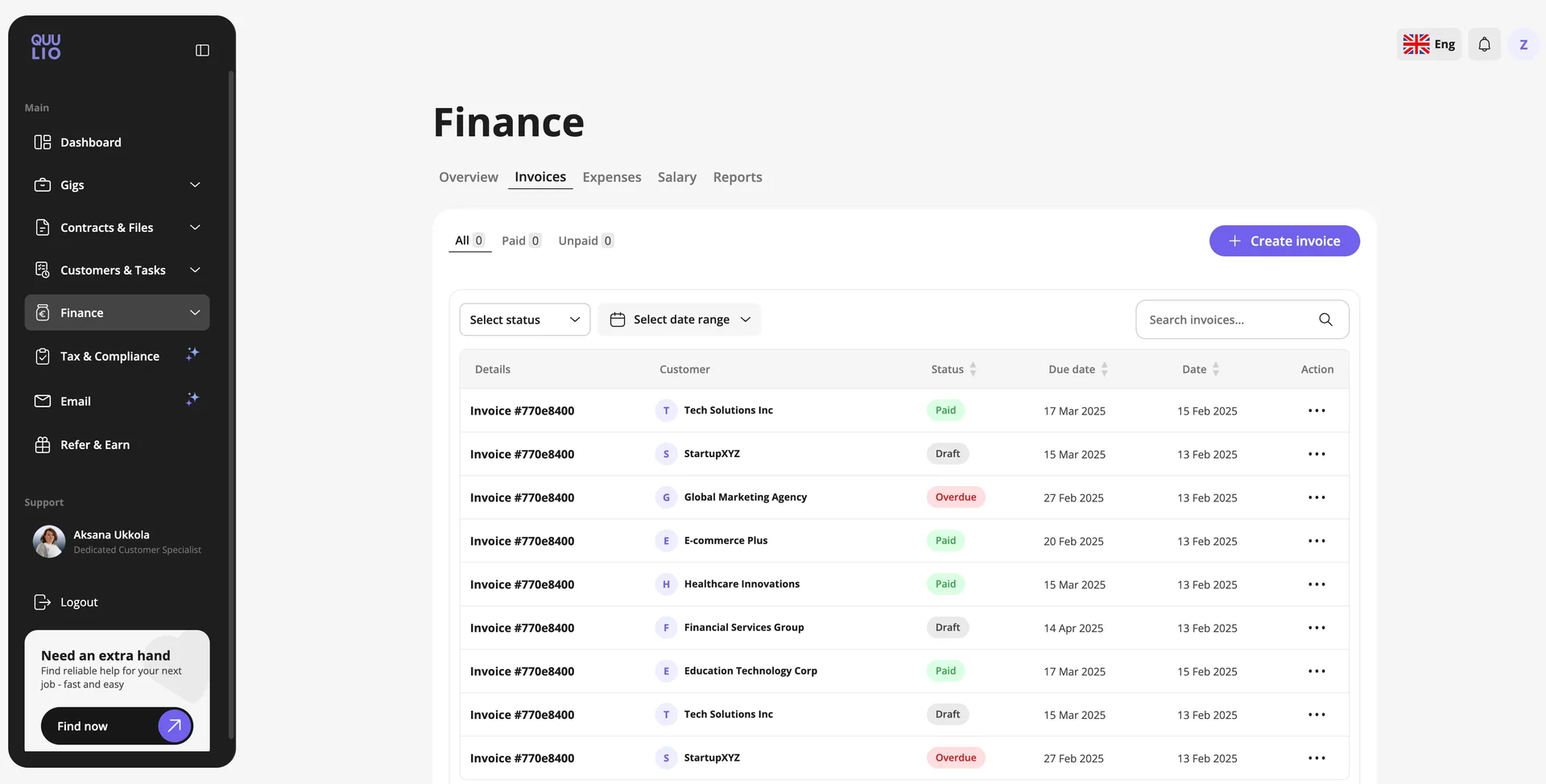Screen dimensions: 1546x784
Task: Click due date 14 Apr 2025
Action: [x=1073, y=628]
